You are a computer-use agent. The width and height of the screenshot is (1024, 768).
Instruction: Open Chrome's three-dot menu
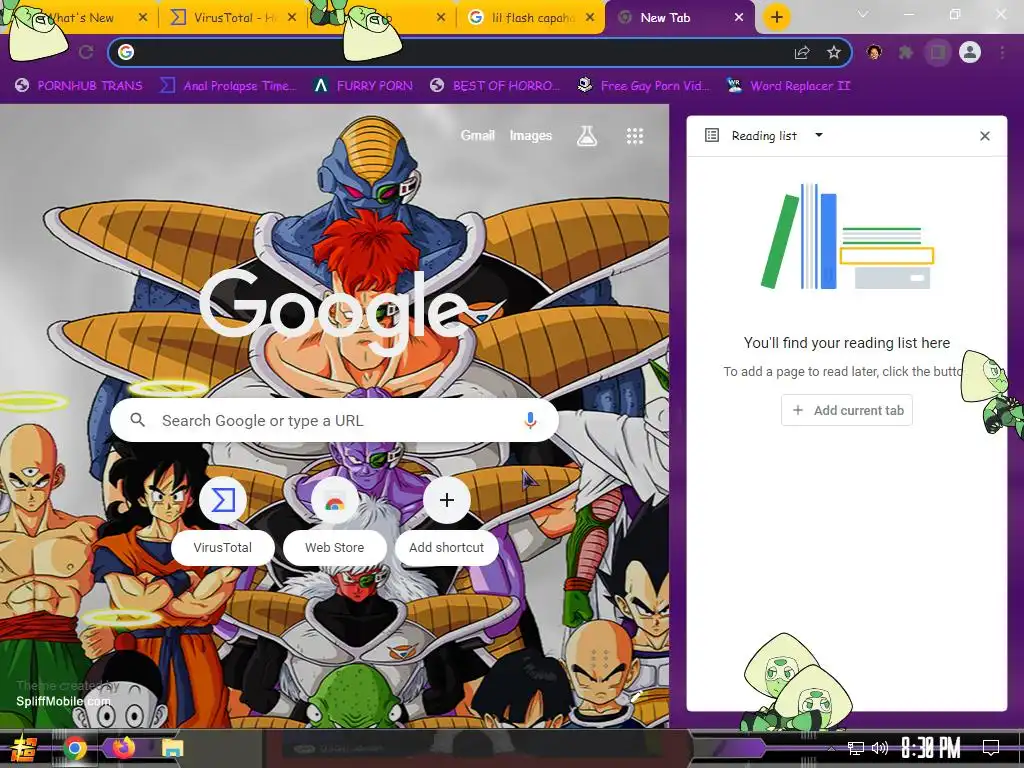click(x=1002, y=52)
